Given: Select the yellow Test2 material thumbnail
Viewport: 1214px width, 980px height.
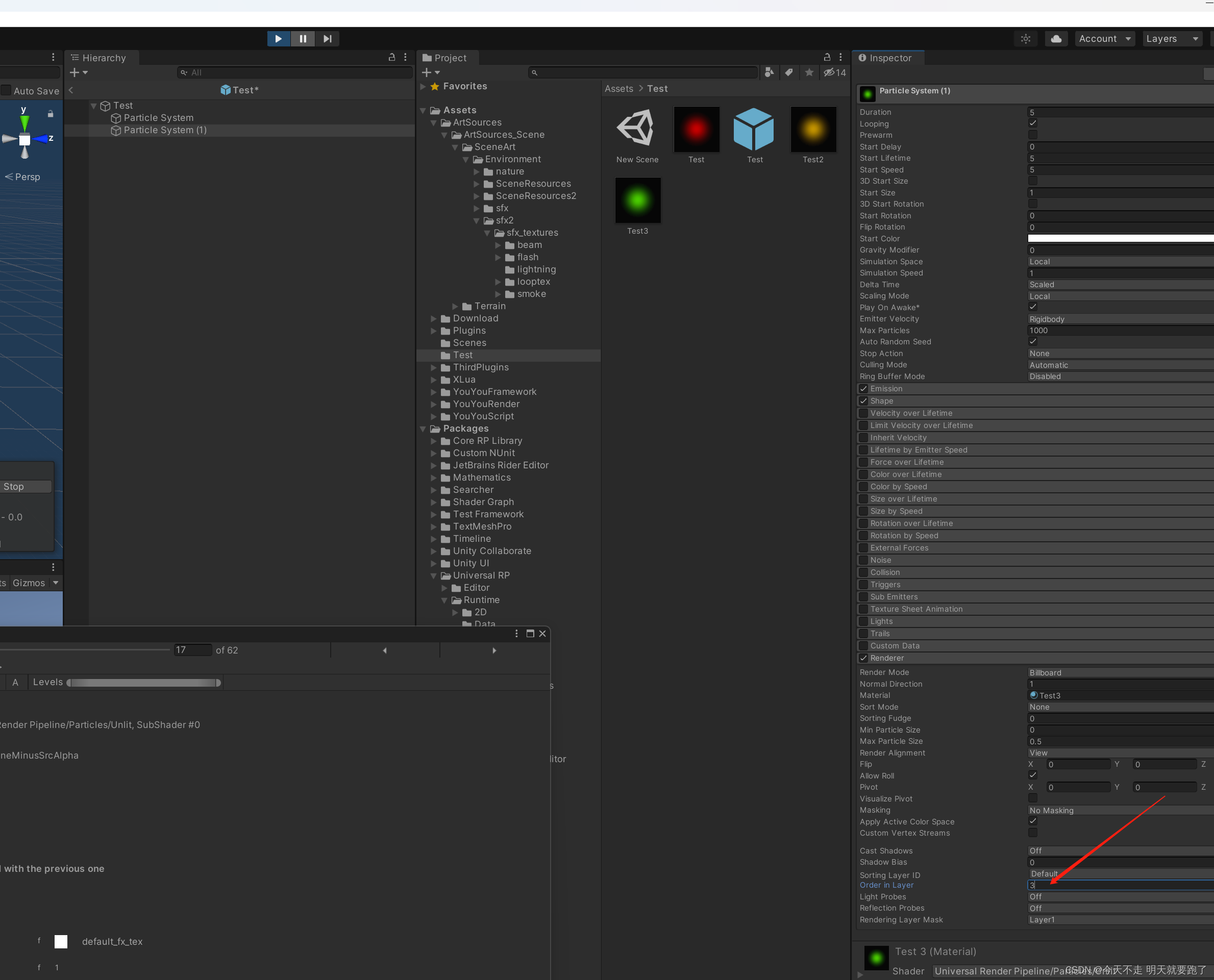Looking at the screenshot, I should pos(813,129).
